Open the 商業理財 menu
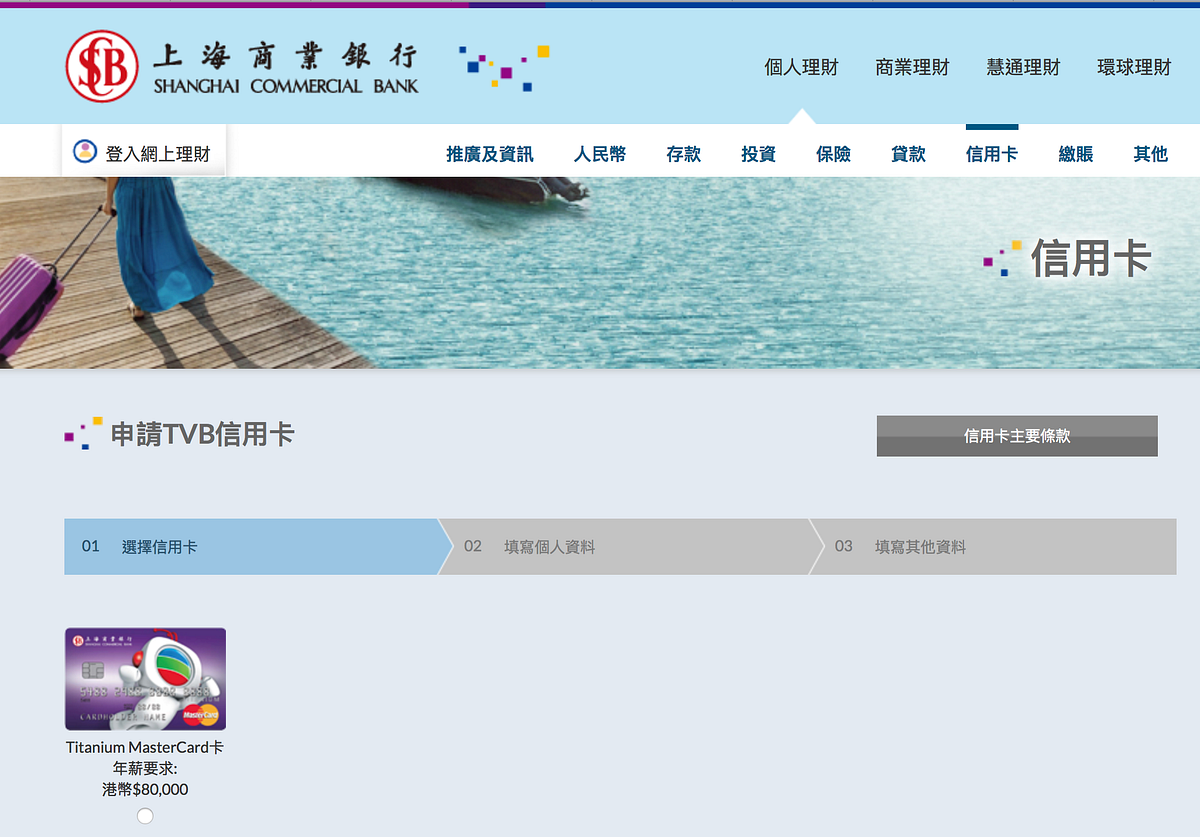The height and width of the screenshot is (837, 1200). click(911, 67)
